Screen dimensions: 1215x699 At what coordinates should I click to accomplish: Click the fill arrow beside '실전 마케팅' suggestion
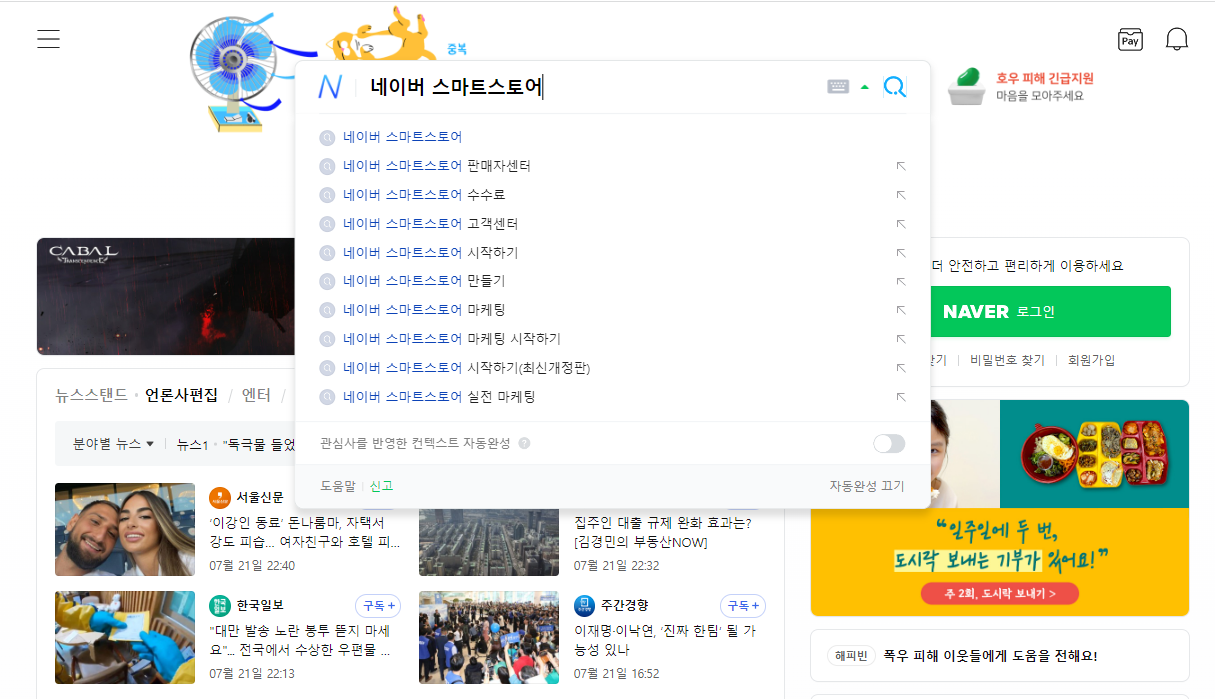click(900, 397)
